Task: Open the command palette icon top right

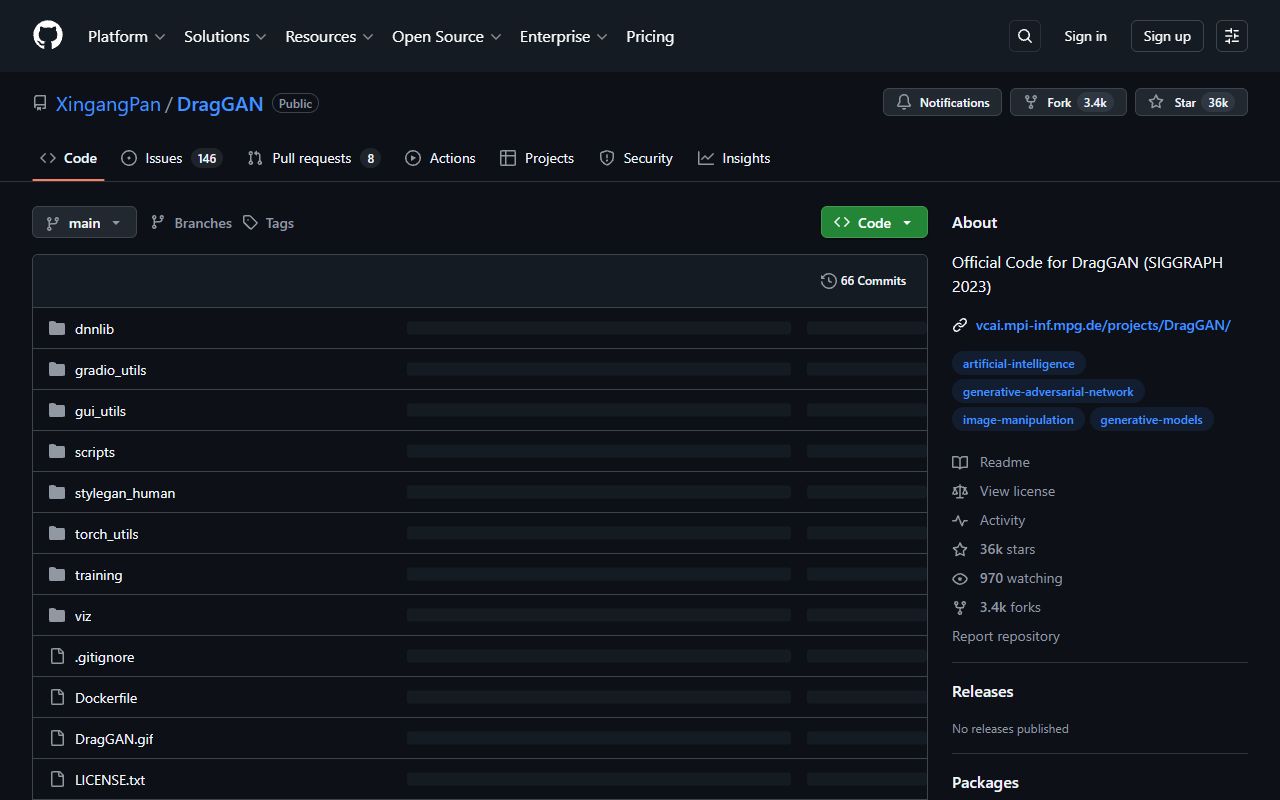Action: tap(1231, 36)
